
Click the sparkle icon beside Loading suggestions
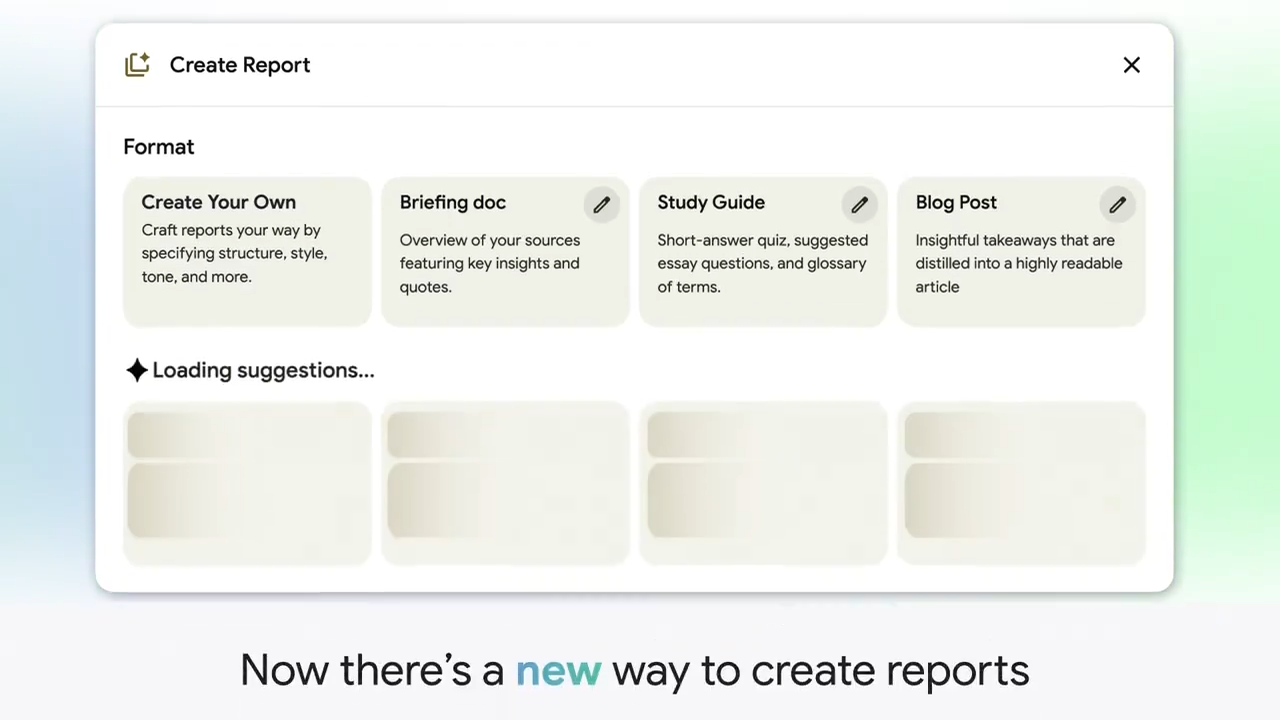137,370
